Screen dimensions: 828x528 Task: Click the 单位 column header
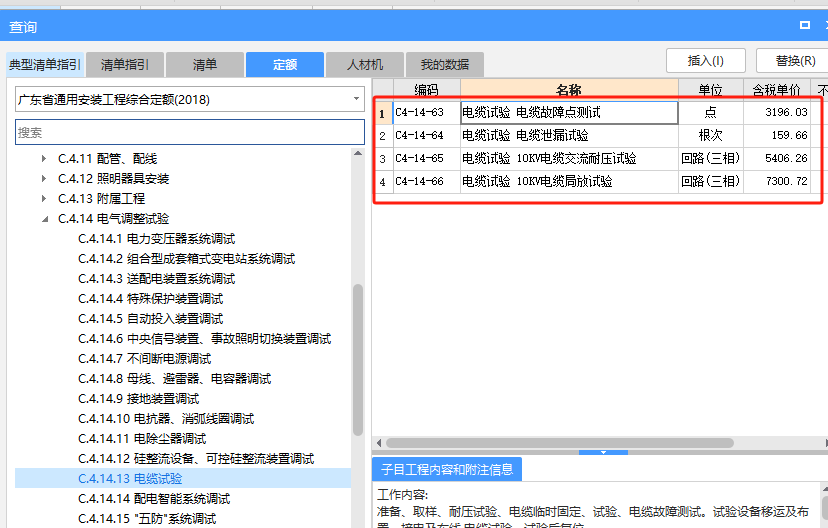click(710, 88)
